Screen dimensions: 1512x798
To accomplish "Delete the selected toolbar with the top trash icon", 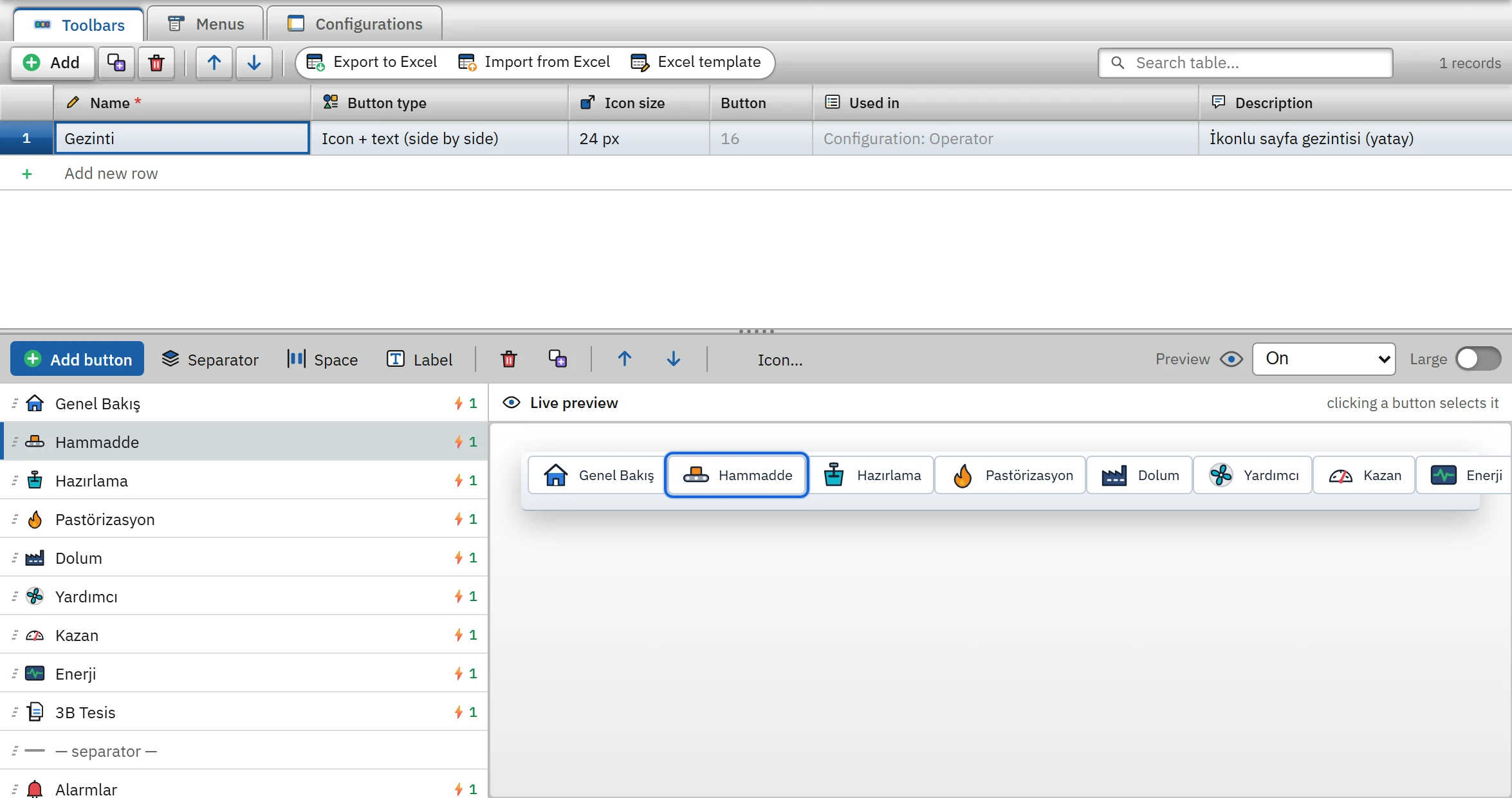I will coord(156,62).
